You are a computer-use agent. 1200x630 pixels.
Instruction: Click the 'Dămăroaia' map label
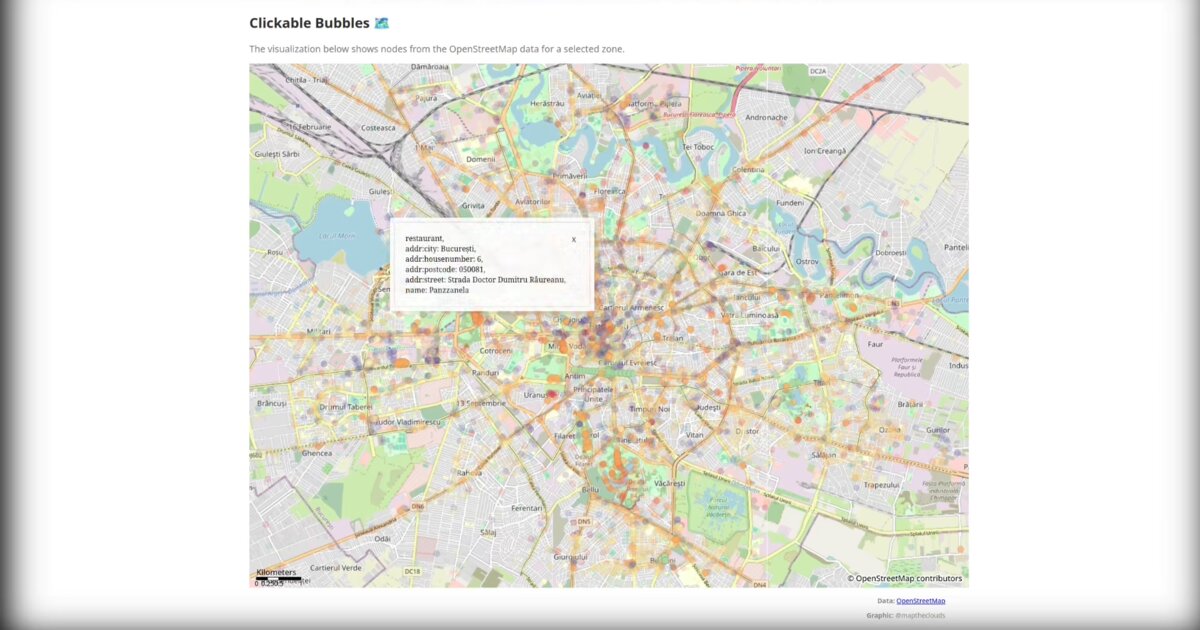click(x=430, y=67)
